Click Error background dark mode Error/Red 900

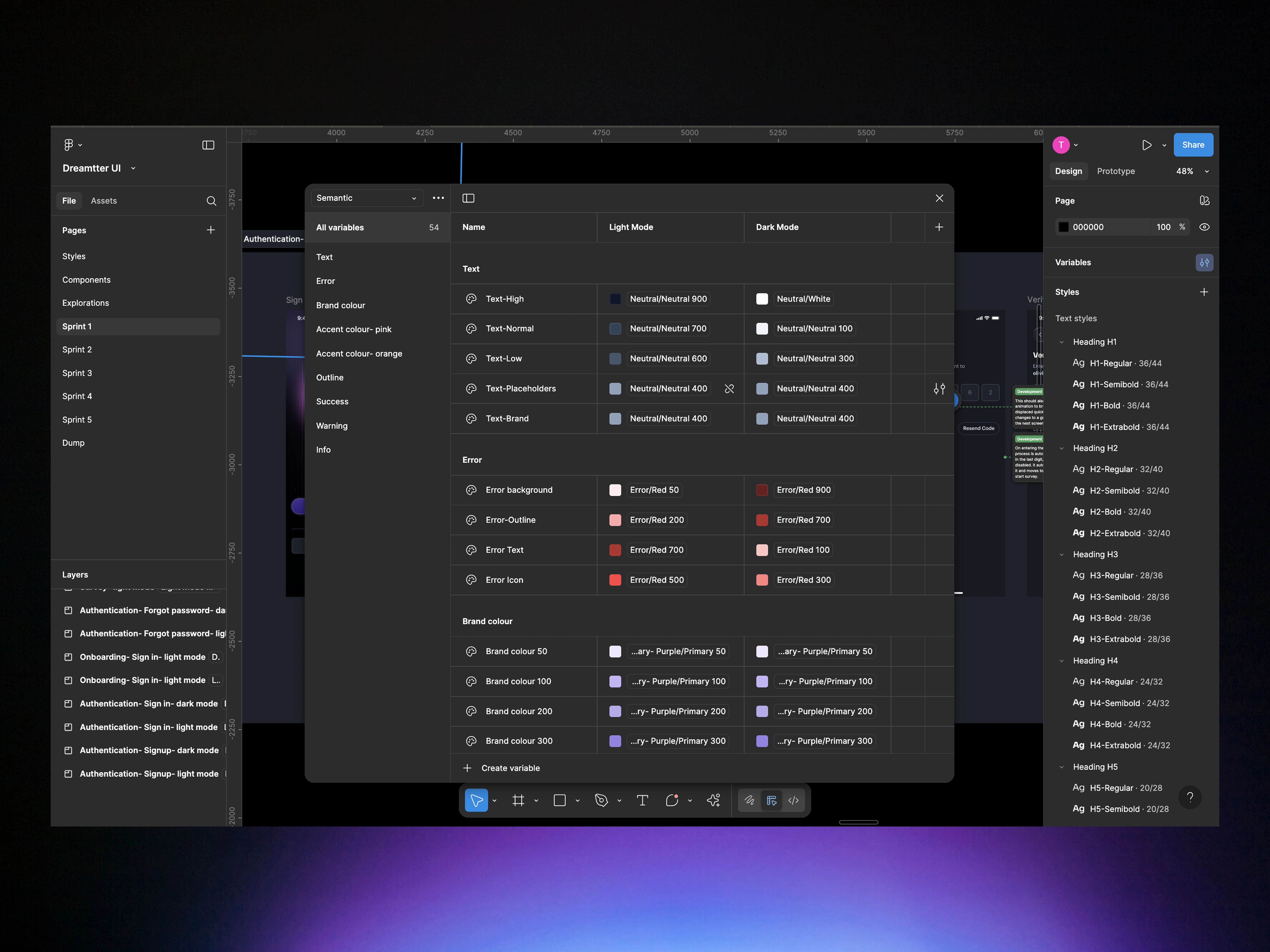click(x=804, y=490)
